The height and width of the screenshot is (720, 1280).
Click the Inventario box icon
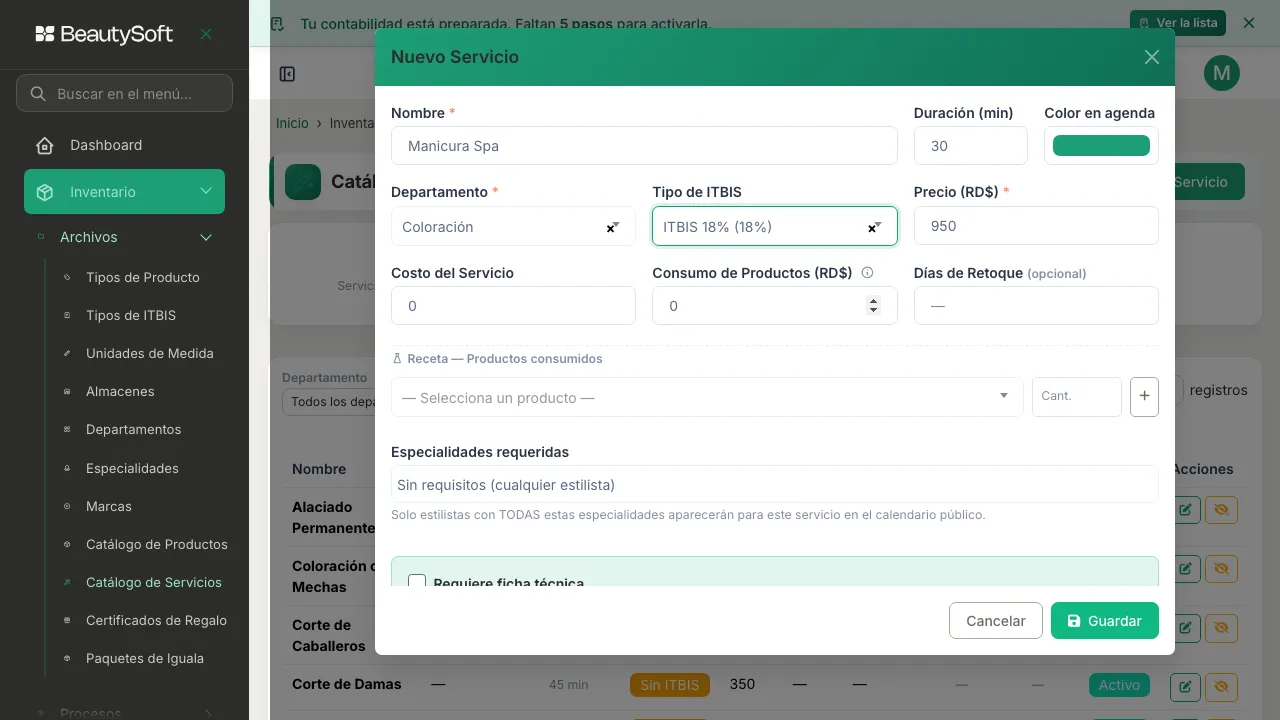click(44, 192)
